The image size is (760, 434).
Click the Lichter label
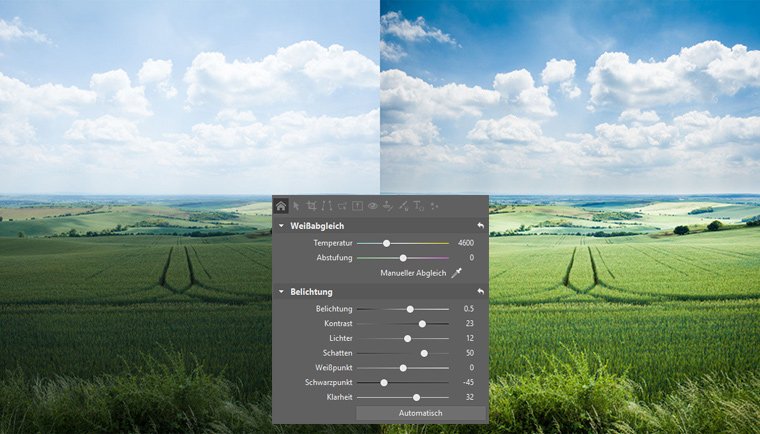(341, 338)
